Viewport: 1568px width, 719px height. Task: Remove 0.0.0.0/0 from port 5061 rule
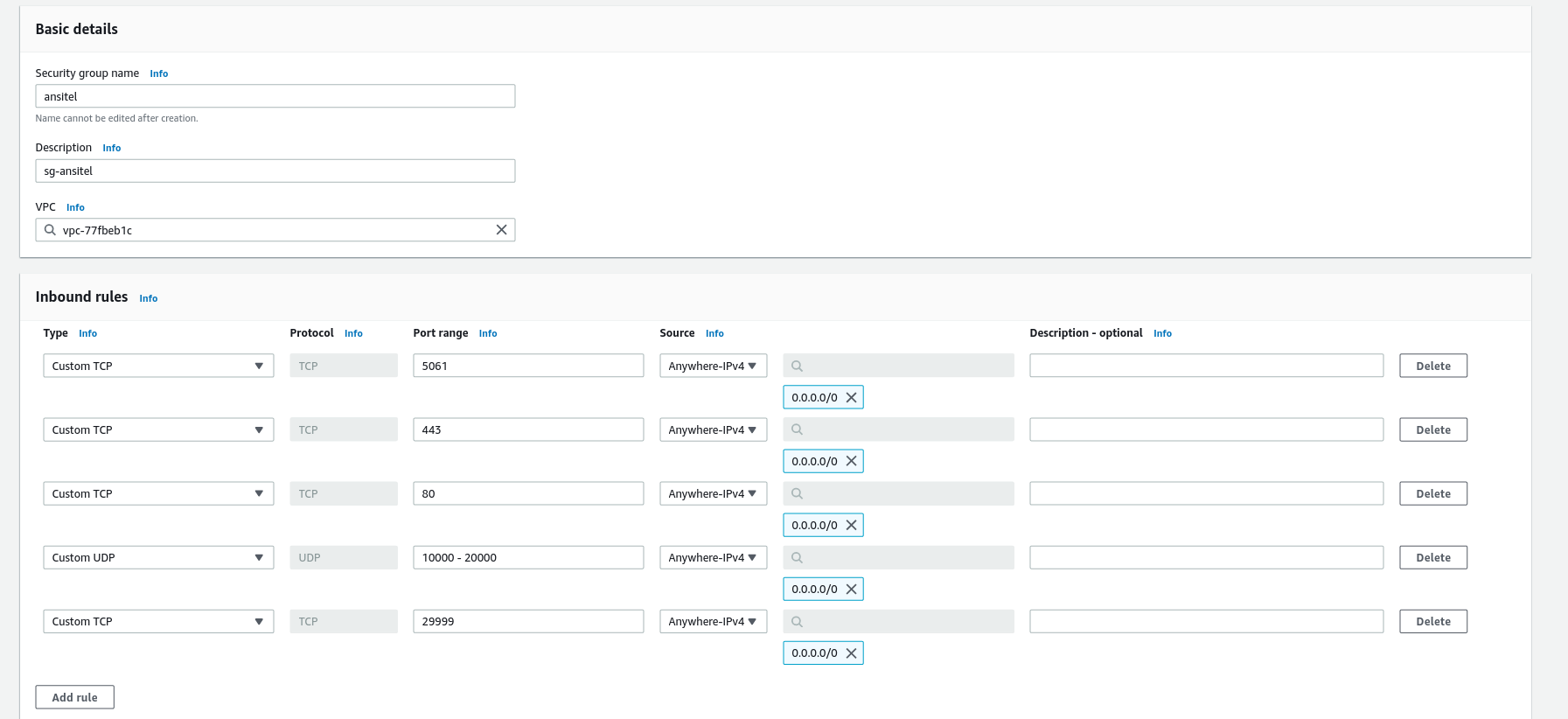click(x=851, y=397)
